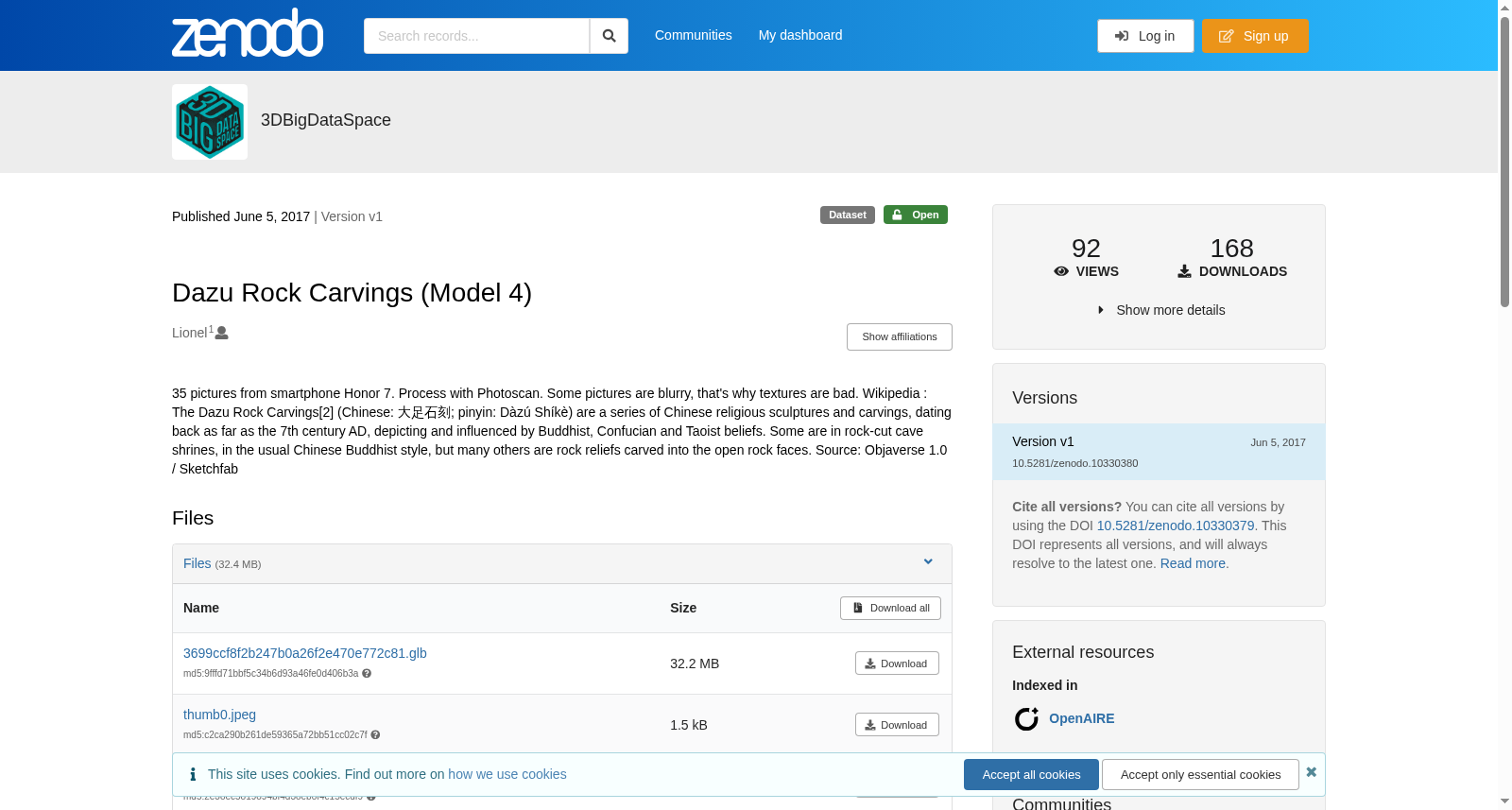Screen dimensions: 1512x810
Task: Click the Log in button
Action: point(1145,36)
